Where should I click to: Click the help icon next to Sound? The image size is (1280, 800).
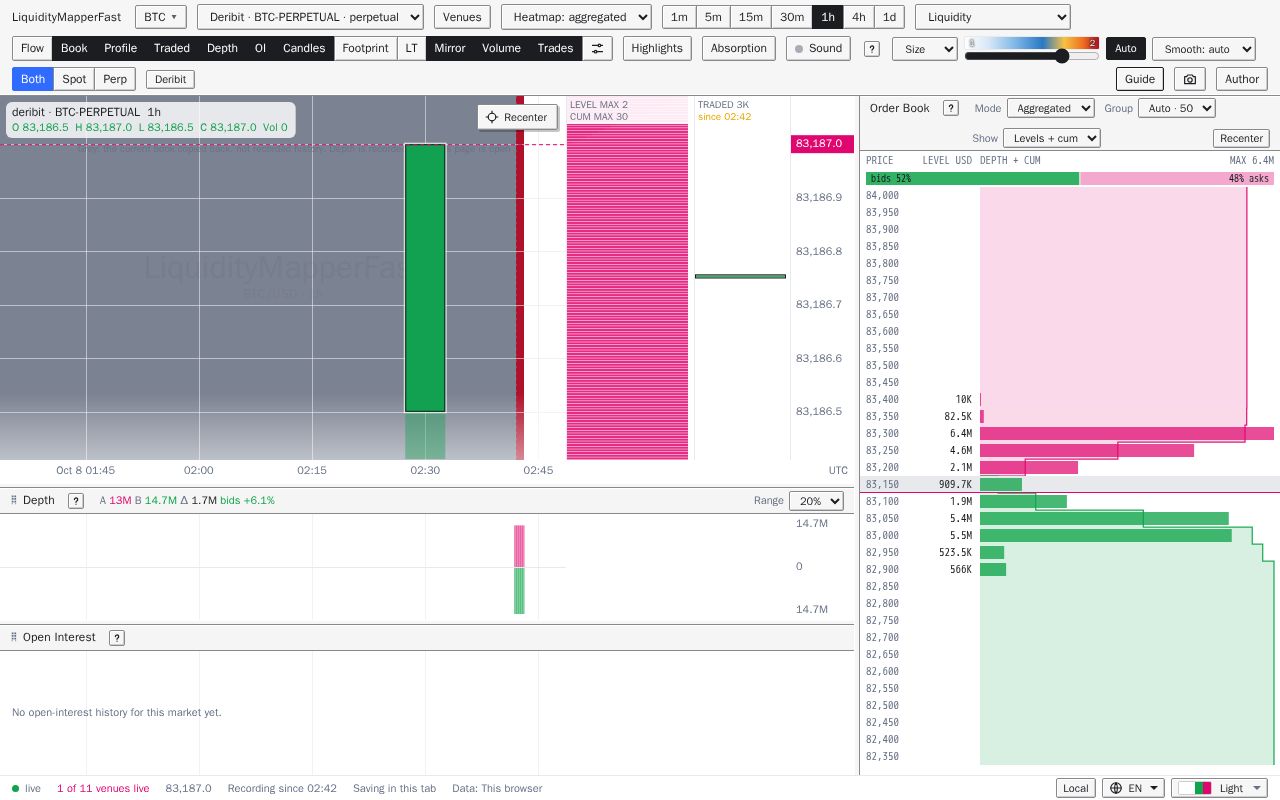click(x=872, y=48)
